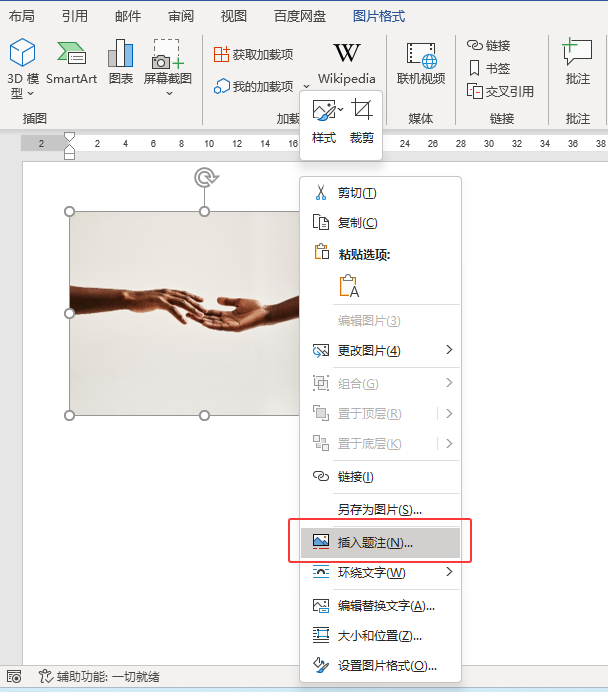Click the picture's top-middle resize handle
Viewport: 608px width, 692px height.
(204, 211)
